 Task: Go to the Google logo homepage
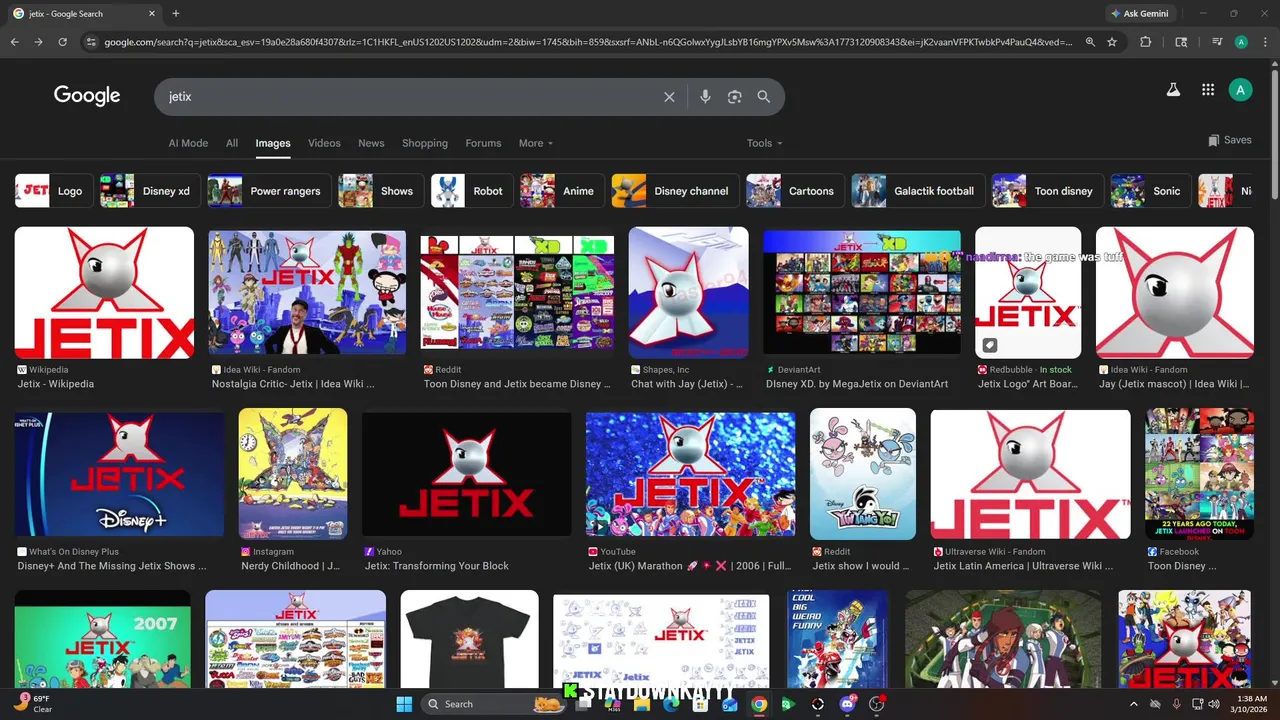pyautogui.click(x=87, y=96)
